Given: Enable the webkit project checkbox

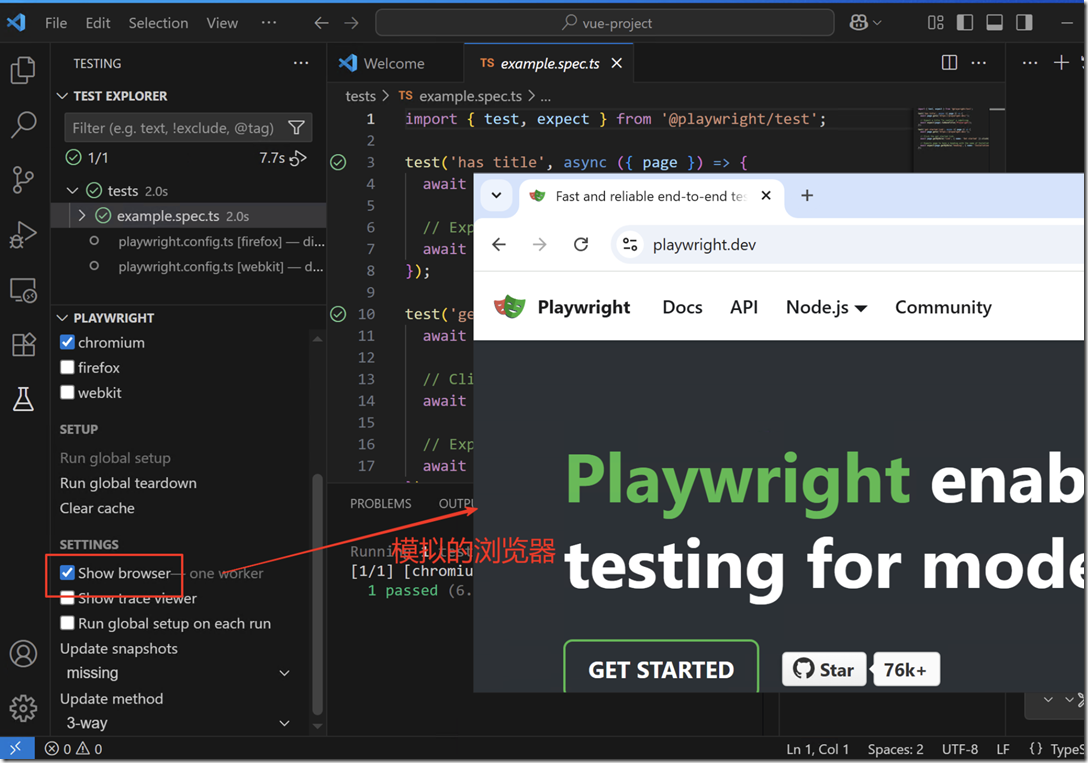Looking at the screenshot, I should [x=67, y=392].
